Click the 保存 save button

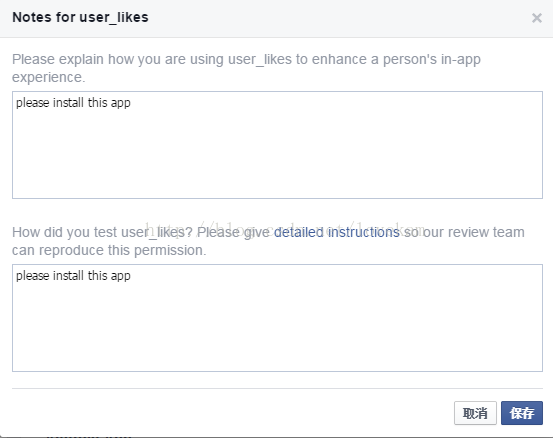[522, 413]
